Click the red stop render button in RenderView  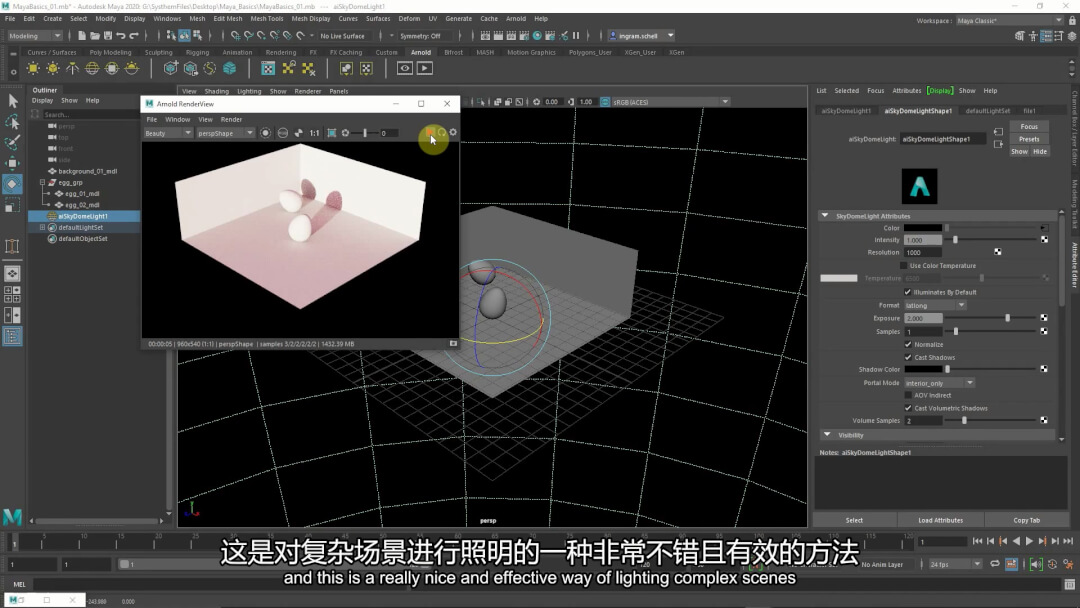(x=430, y=132)
